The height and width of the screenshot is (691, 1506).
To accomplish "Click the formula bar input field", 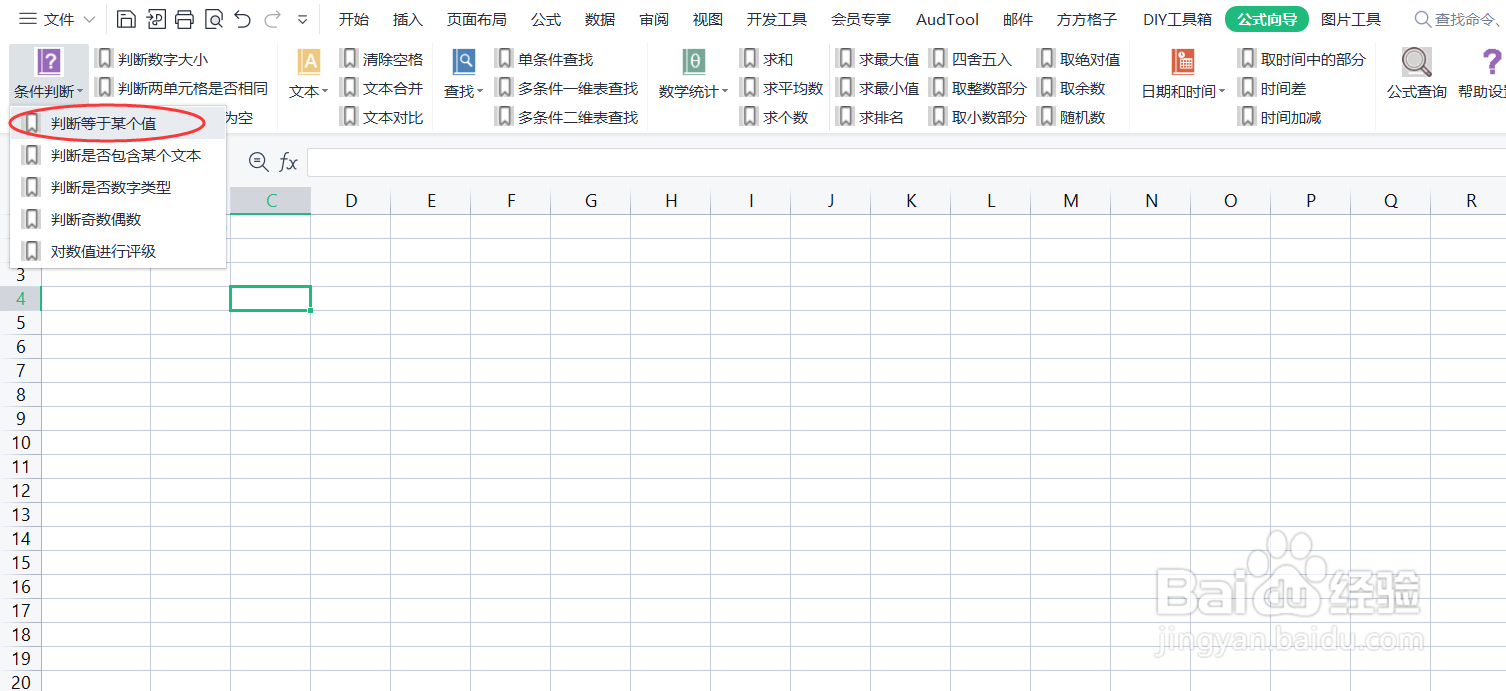I will (x=906, y=162).
